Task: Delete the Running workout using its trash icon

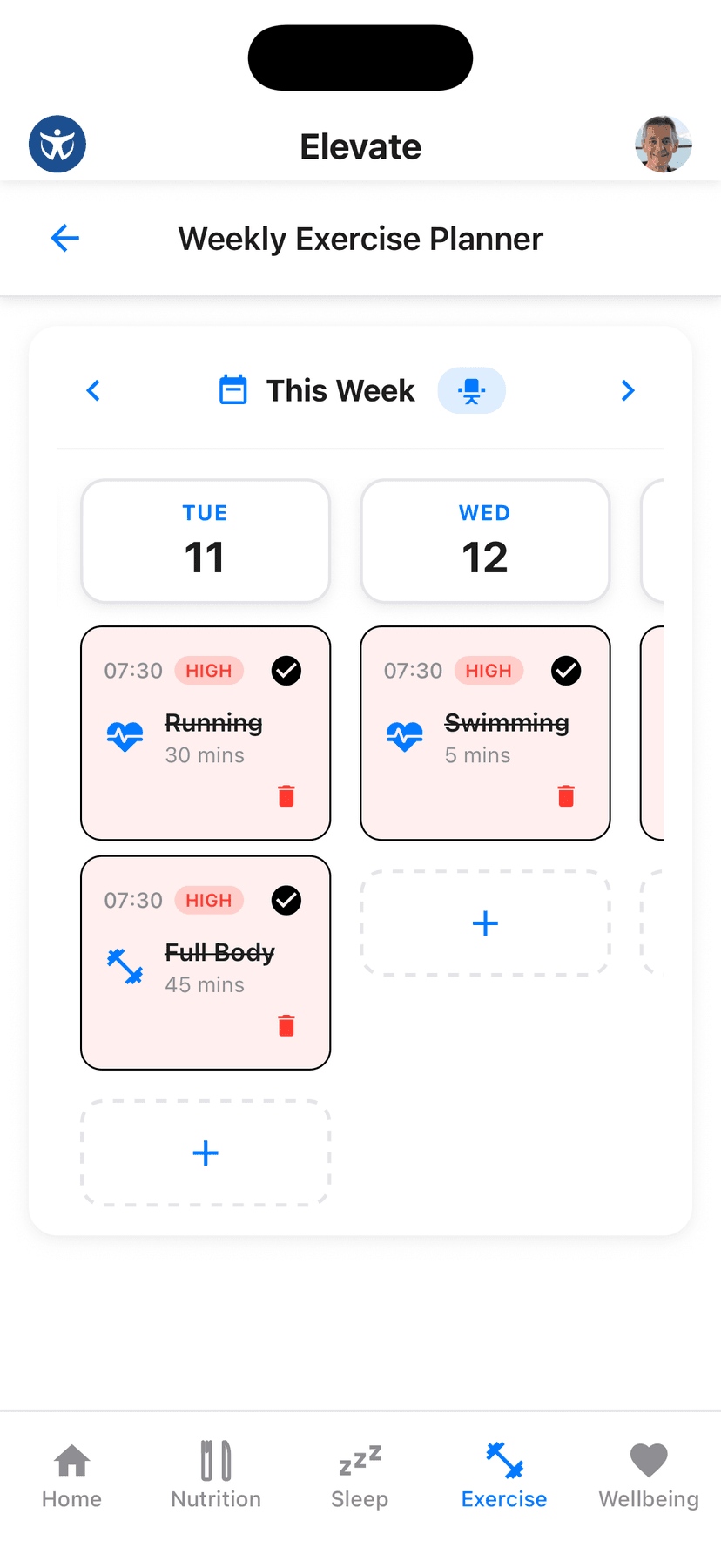Action: pyautogui.click(x=286, y=795)
